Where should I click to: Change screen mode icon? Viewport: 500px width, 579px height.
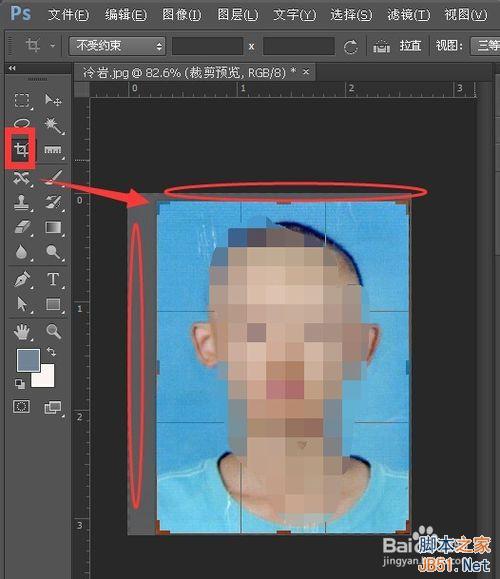click(53, 407)
